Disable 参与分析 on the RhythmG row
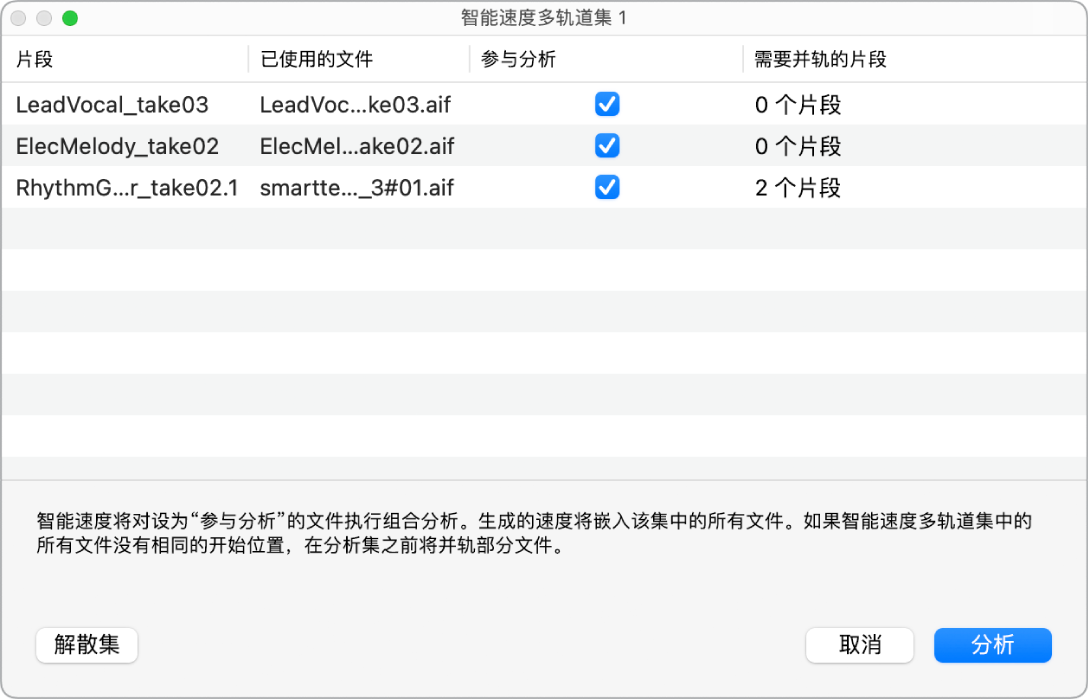 tap(606, 188)
